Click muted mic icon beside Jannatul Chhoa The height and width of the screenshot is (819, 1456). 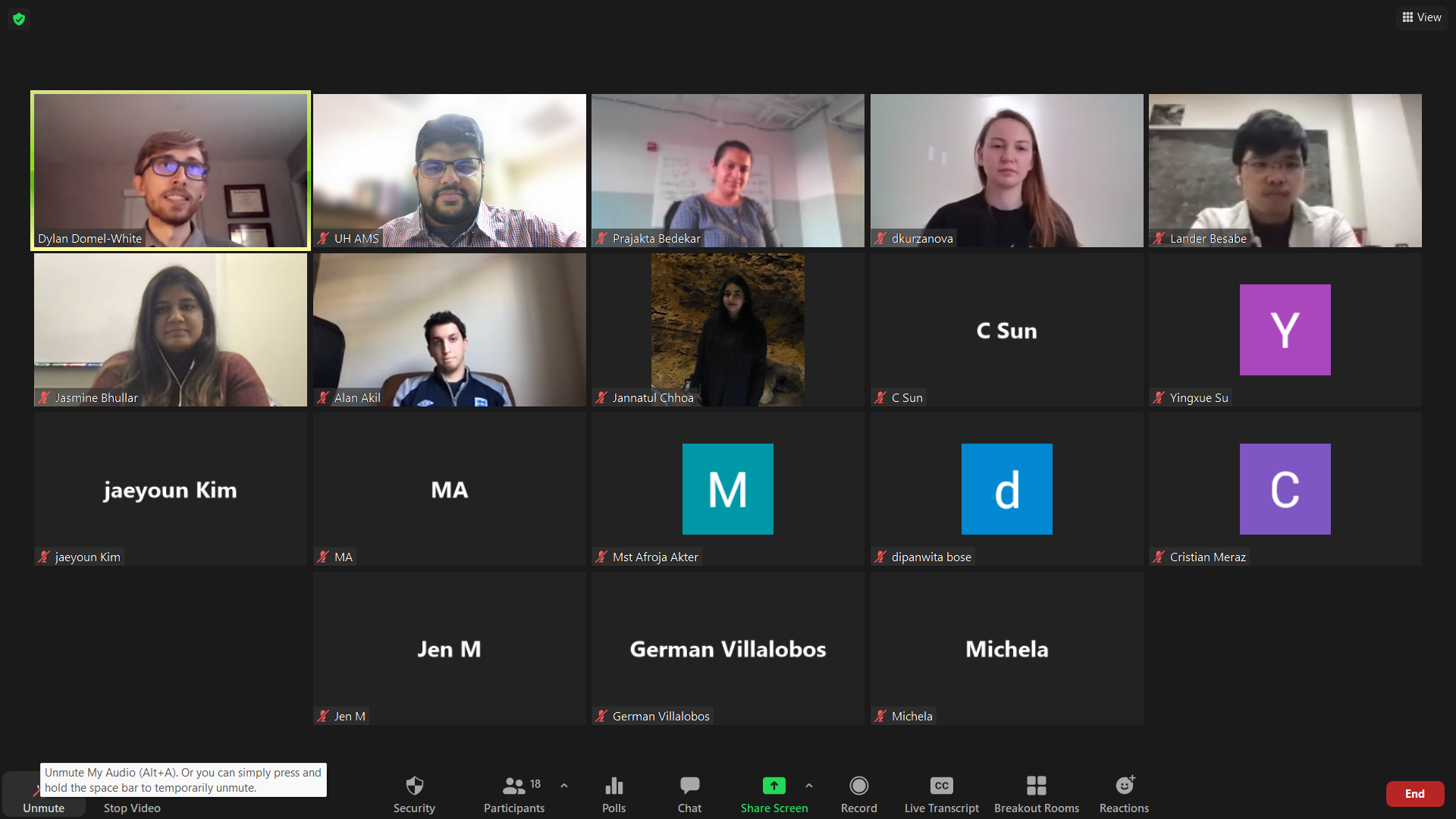coord(601,397)
